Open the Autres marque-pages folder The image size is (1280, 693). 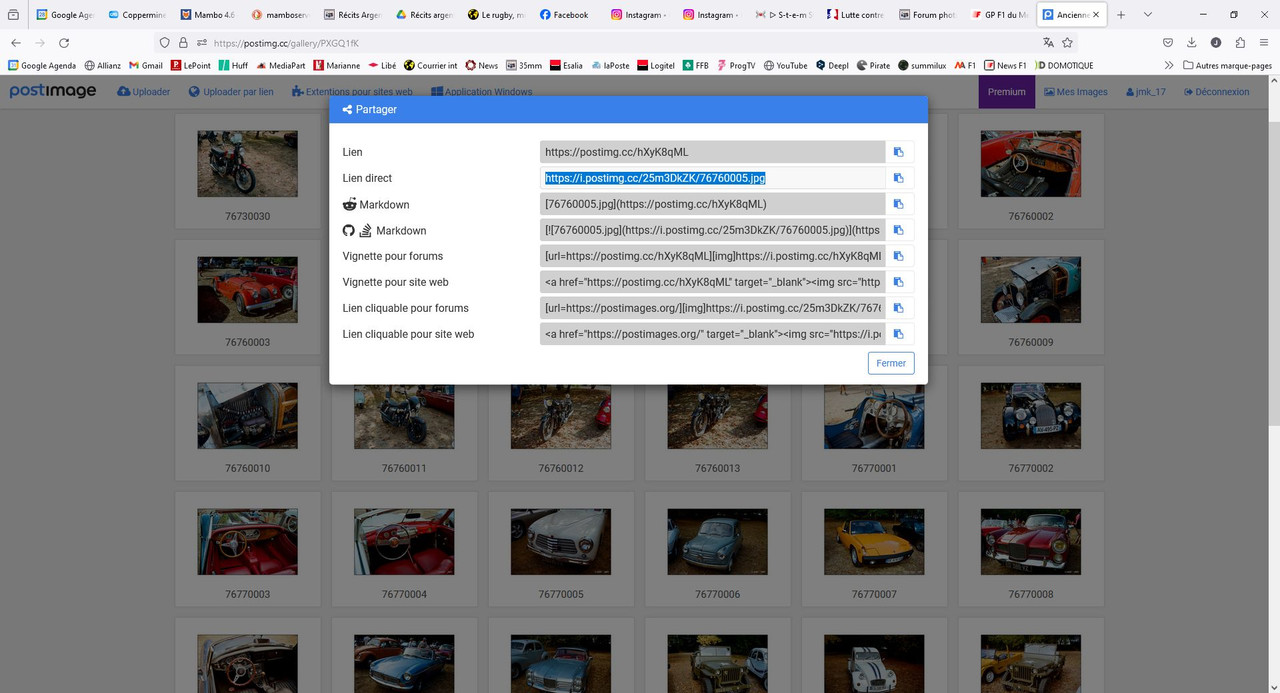pyautogui.click(x=1227, y=65)
